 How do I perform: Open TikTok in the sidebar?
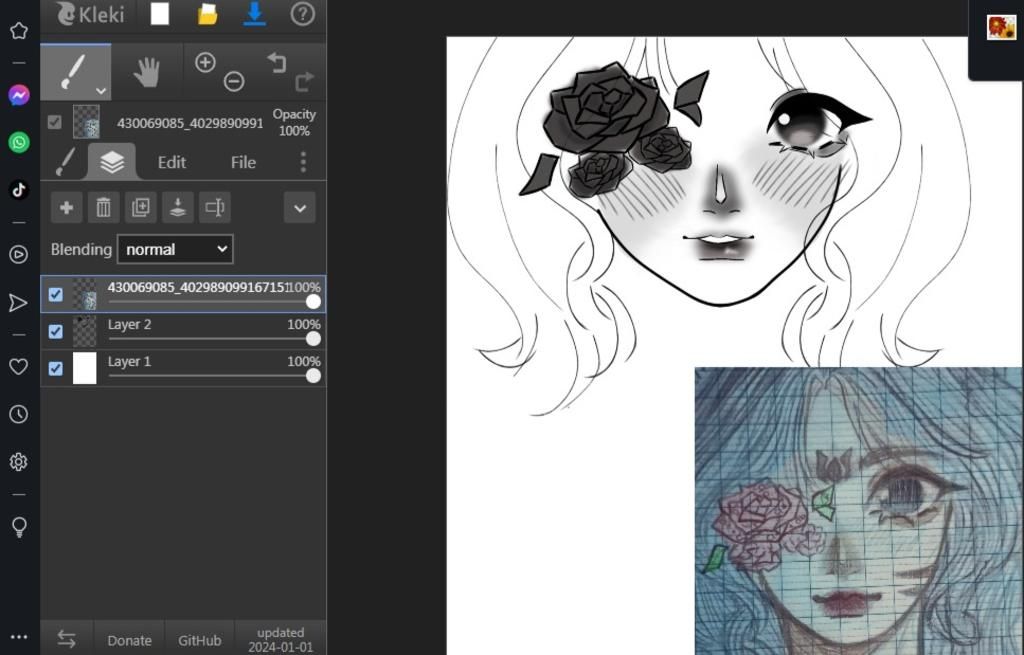tap(19, 189)
